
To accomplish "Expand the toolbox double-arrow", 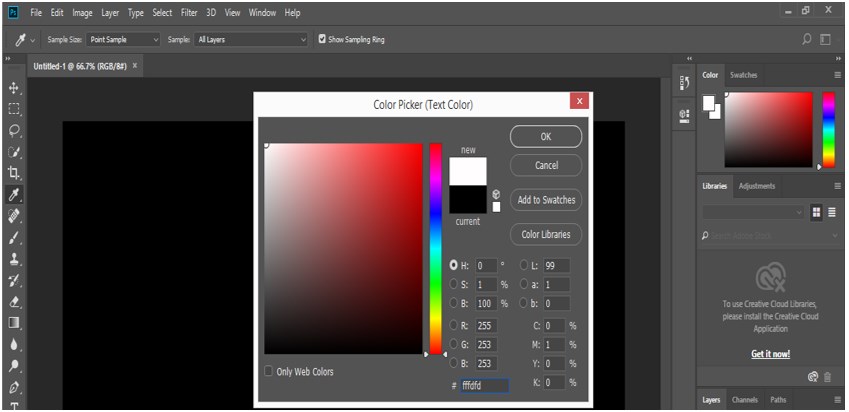I will point(8,58).
